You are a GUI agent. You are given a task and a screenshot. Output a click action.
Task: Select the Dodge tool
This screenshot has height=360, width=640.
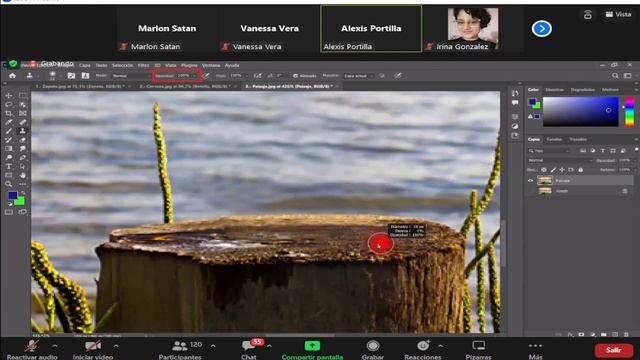pyautogui.click(x=9, y=158)
